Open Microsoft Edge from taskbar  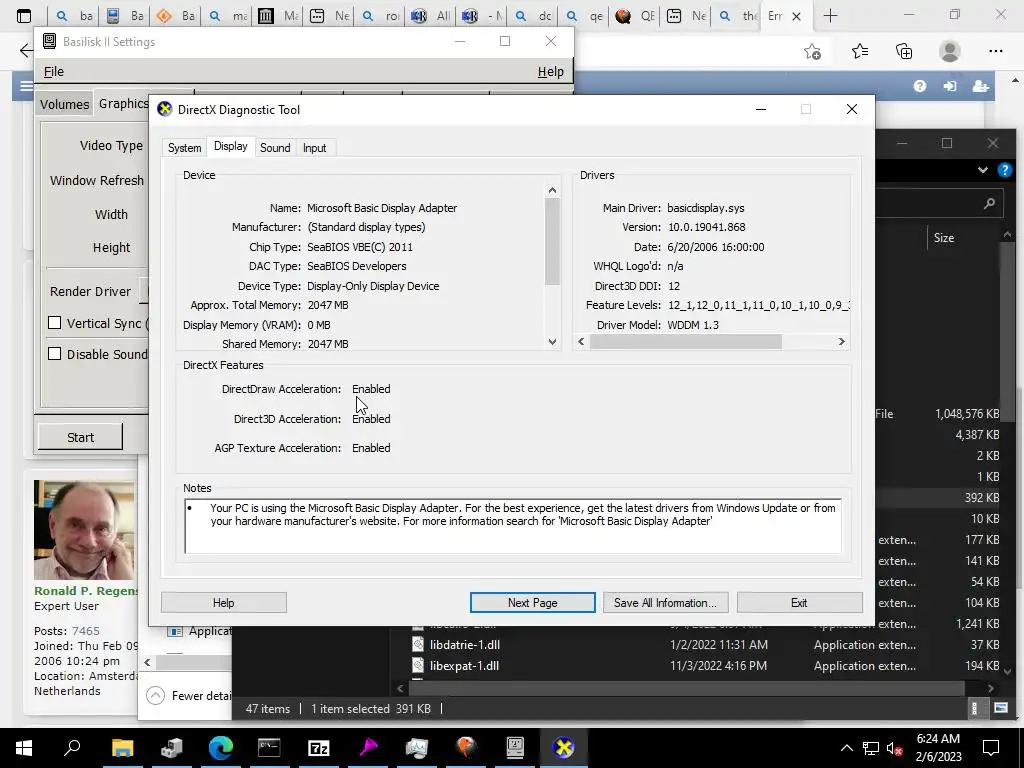221,748
